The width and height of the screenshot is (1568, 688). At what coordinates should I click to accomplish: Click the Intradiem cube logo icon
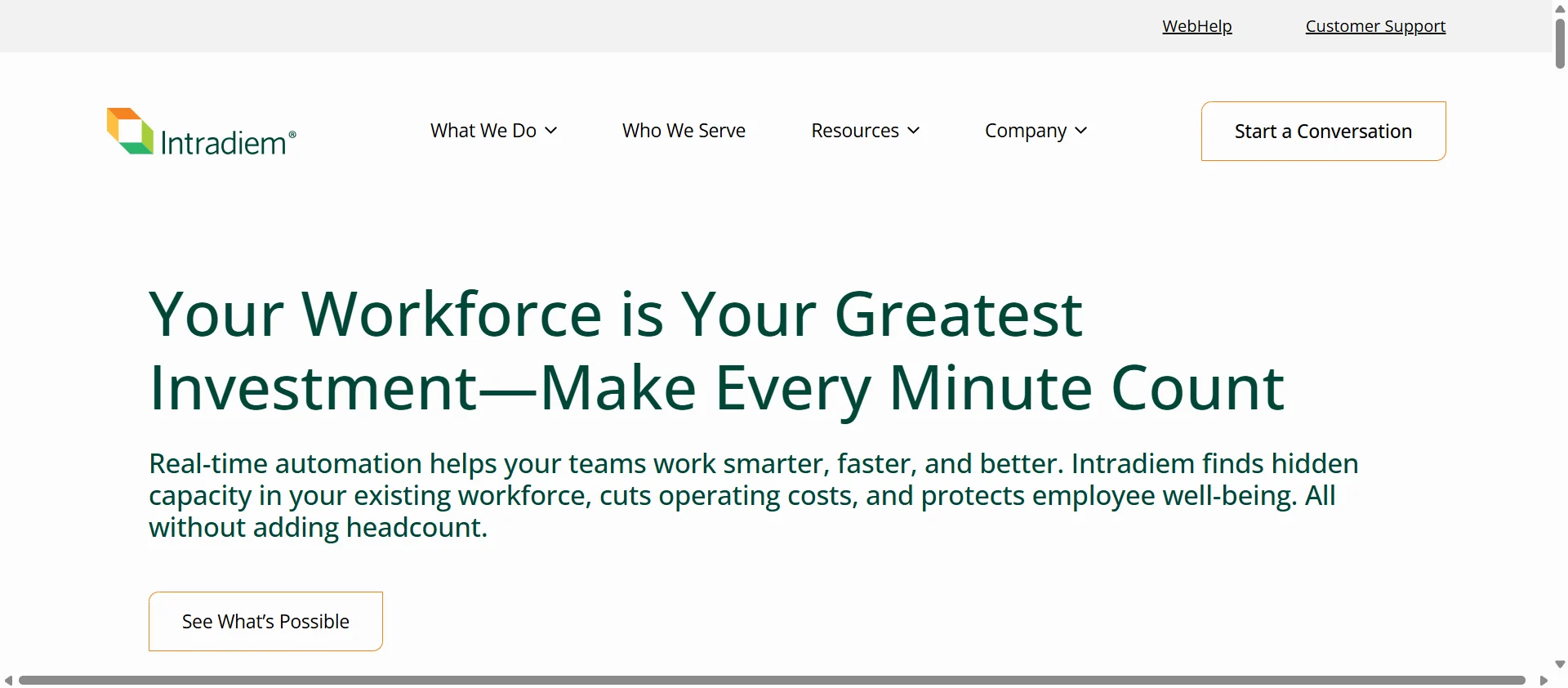point(130,131)
